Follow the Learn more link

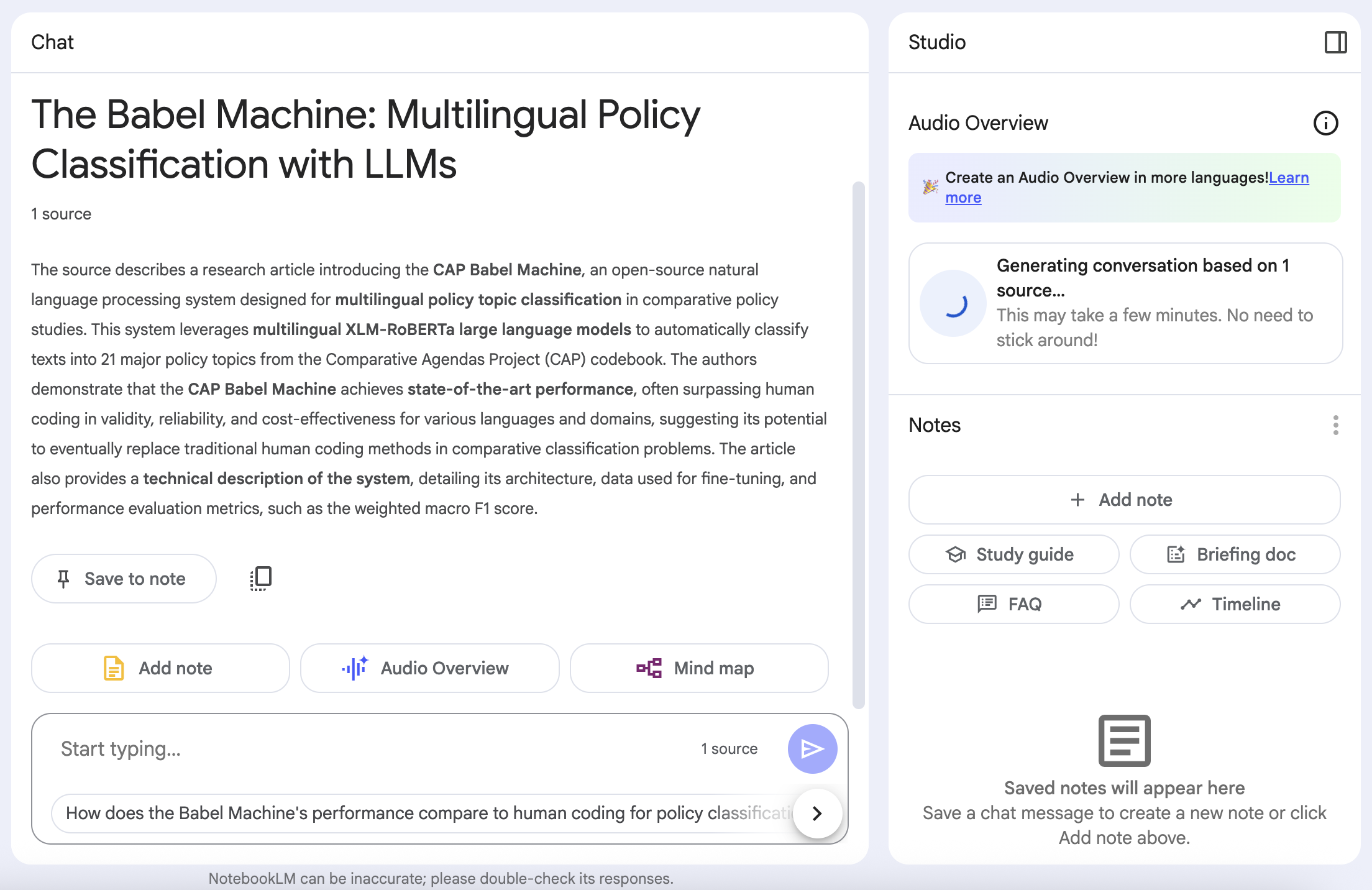point(1289,178)
